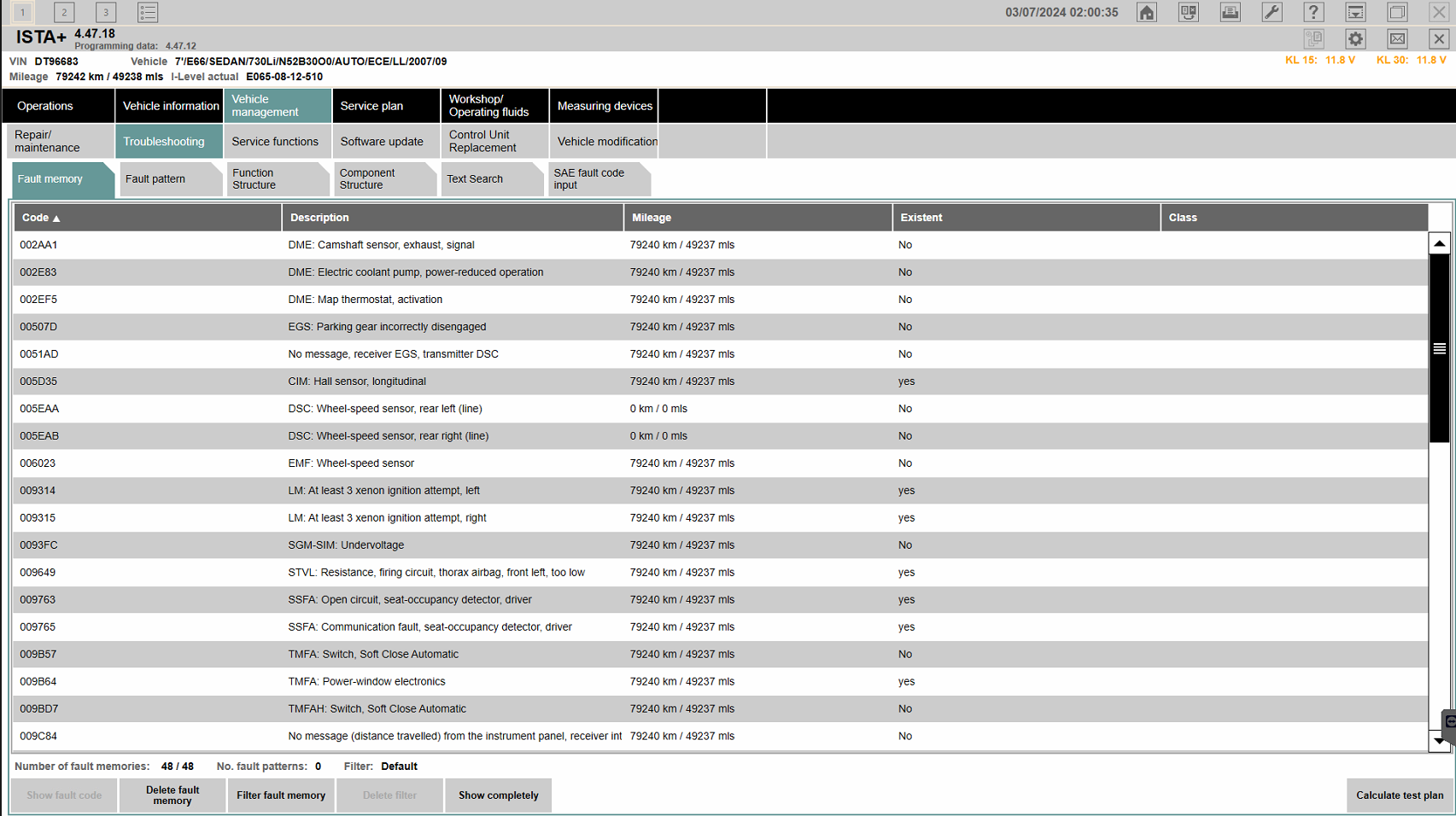1456x816 pixels.
Task: Click the Delete fault memory button
Action: (172, 796)
